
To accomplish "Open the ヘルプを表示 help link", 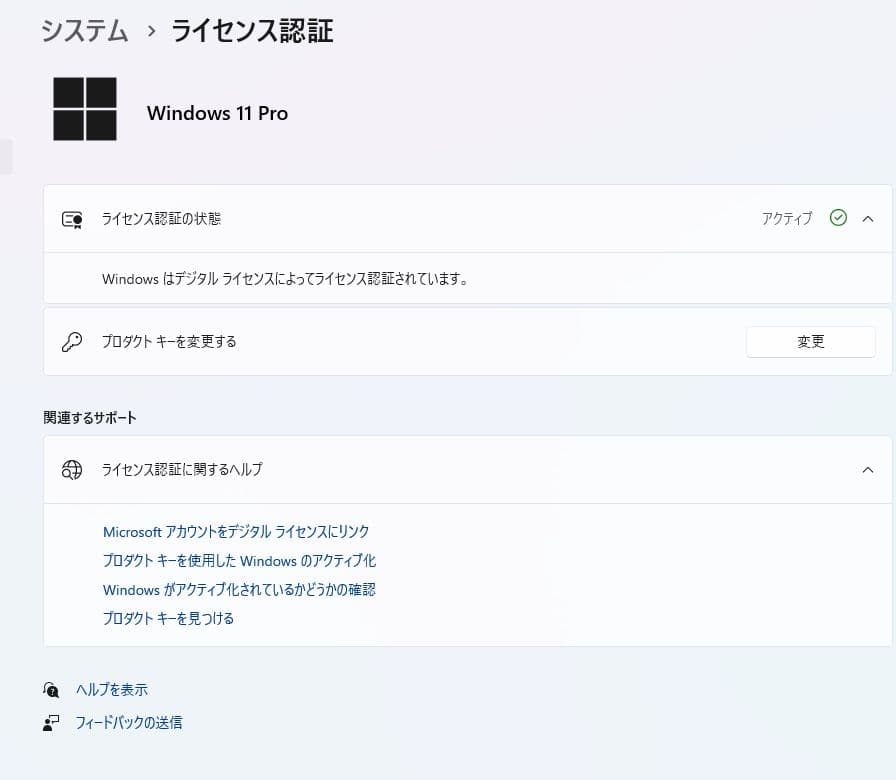I will [113, 689].
